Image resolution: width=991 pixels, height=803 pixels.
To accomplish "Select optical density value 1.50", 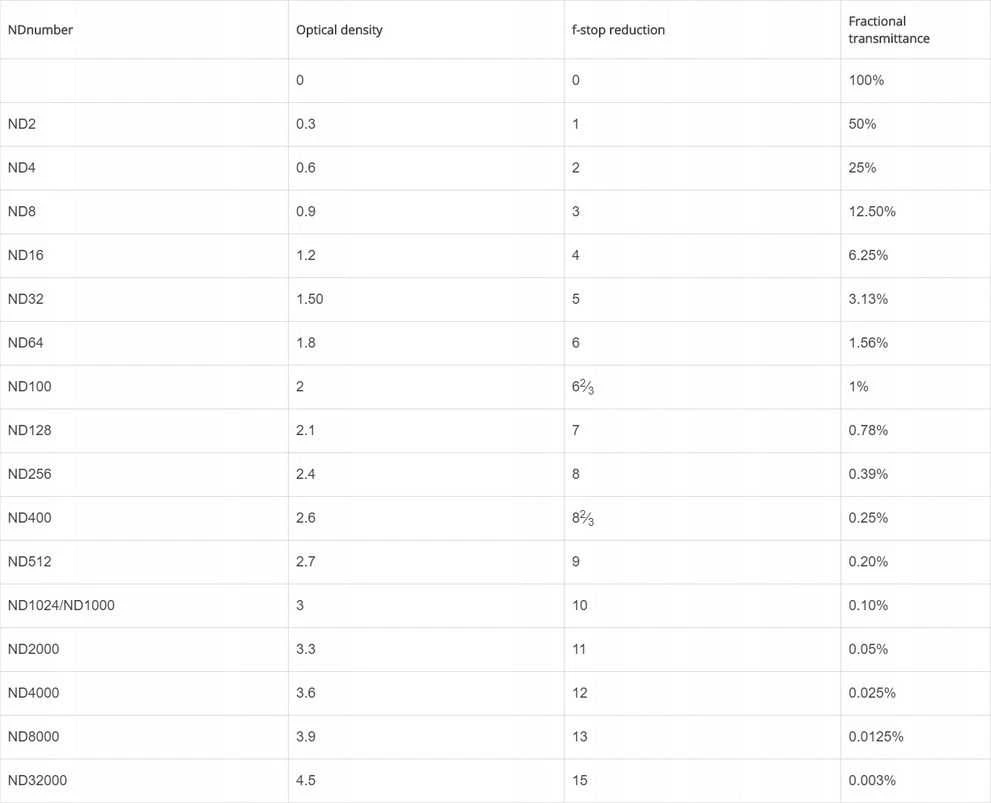I will pos(310,299).
